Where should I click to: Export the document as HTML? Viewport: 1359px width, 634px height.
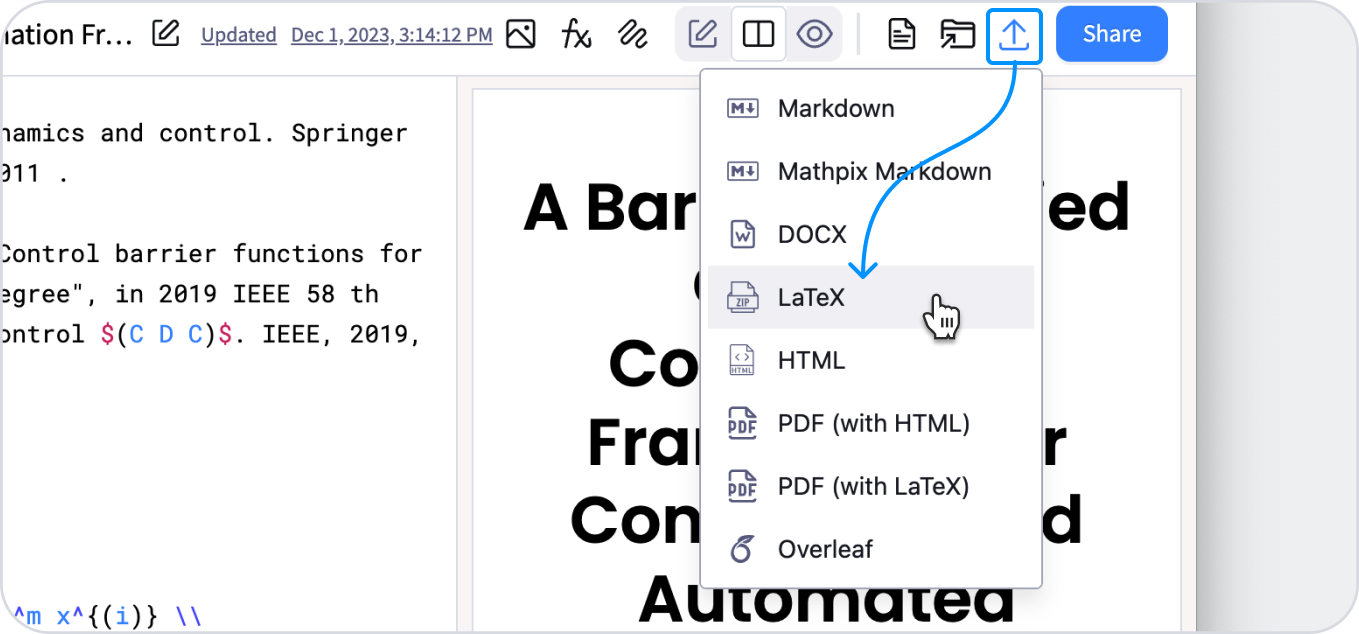tap(811, 360)
